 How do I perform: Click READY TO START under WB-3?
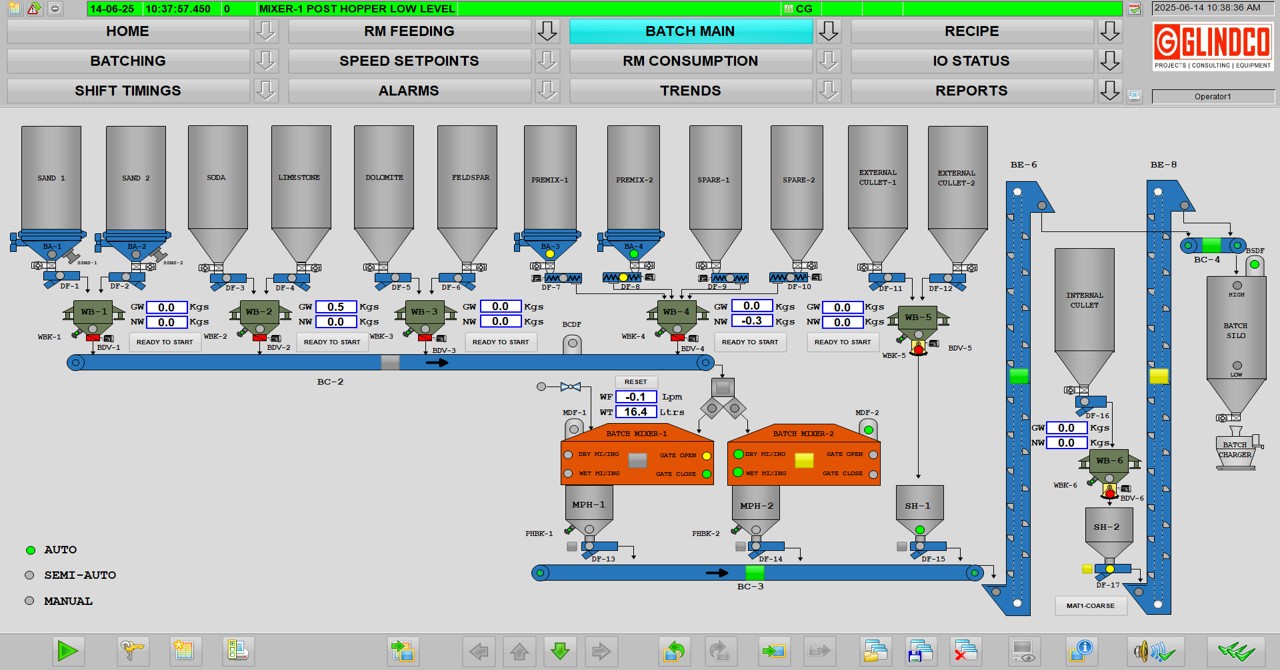(501, 342)
